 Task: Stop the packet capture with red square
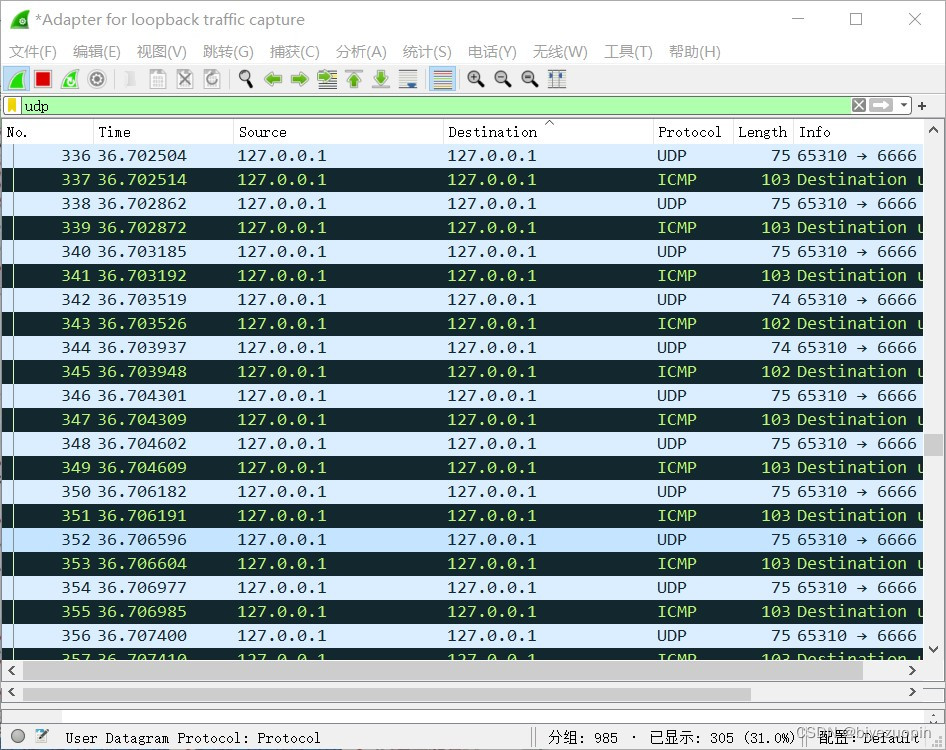coord(43,79)
